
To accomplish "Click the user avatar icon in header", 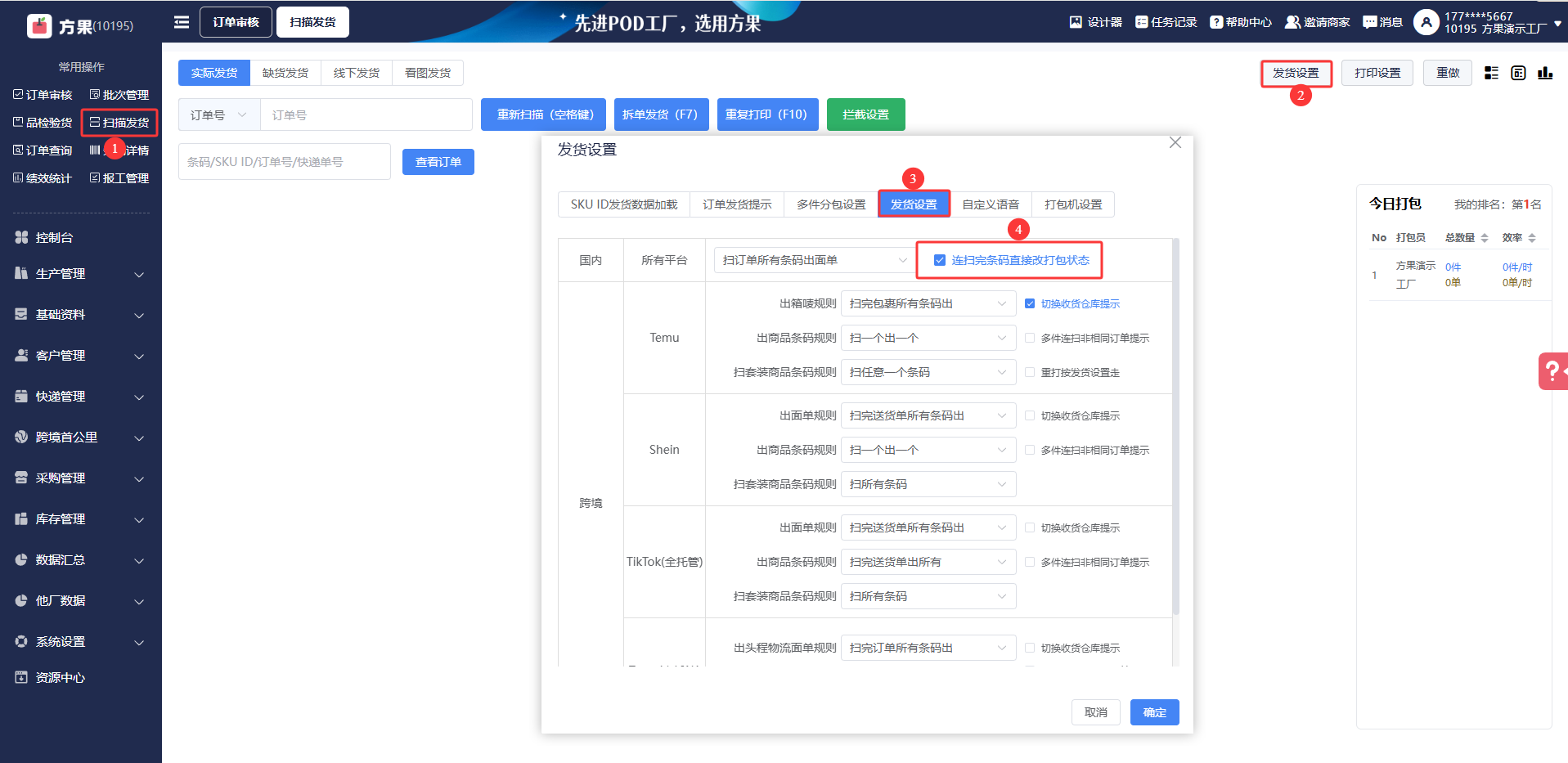I will pyautogui.click(x=1426, y=22).
